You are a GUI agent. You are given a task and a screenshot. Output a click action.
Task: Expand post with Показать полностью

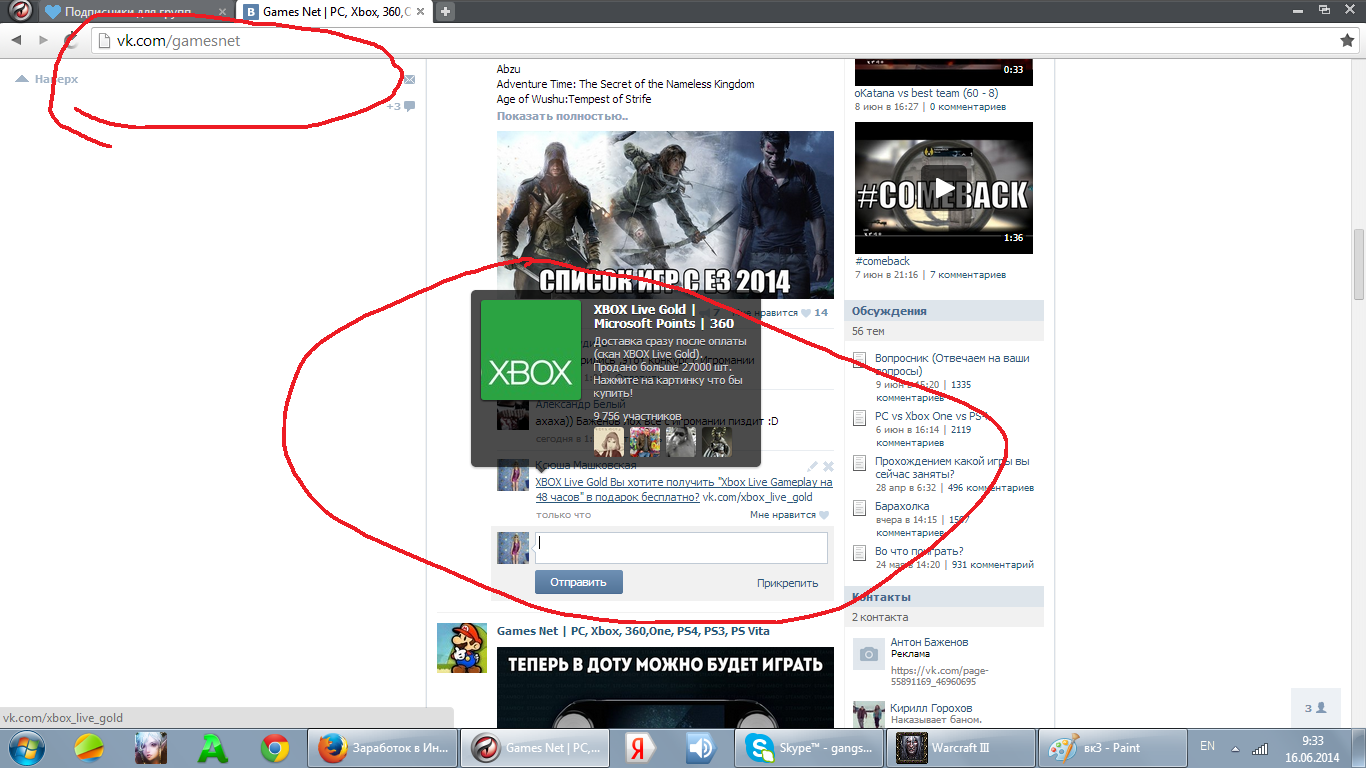tap(563, 116)
